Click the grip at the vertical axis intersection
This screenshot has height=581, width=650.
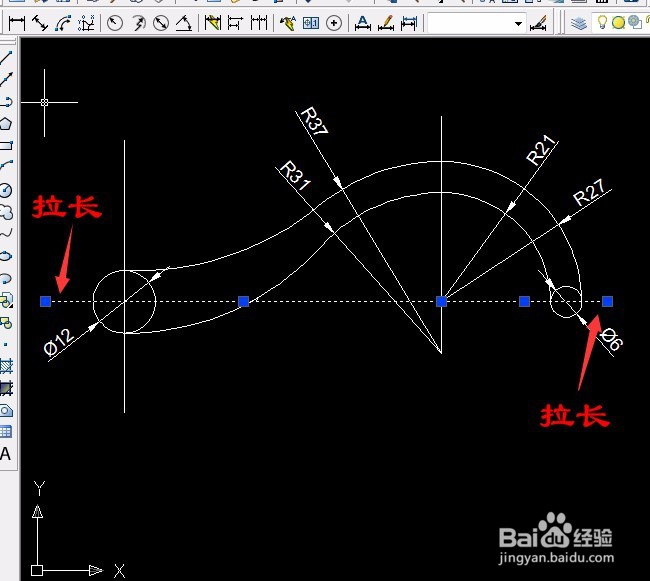(441, 301)
